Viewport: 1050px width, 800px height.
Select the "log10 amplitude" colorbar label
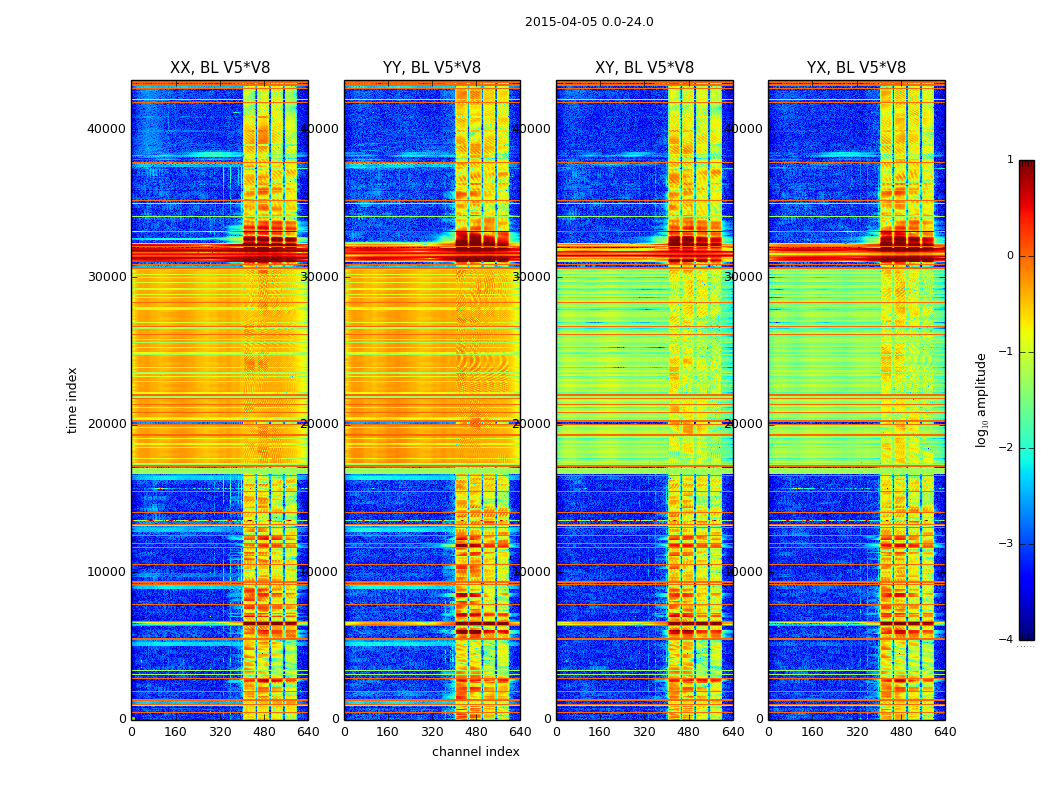982,400
